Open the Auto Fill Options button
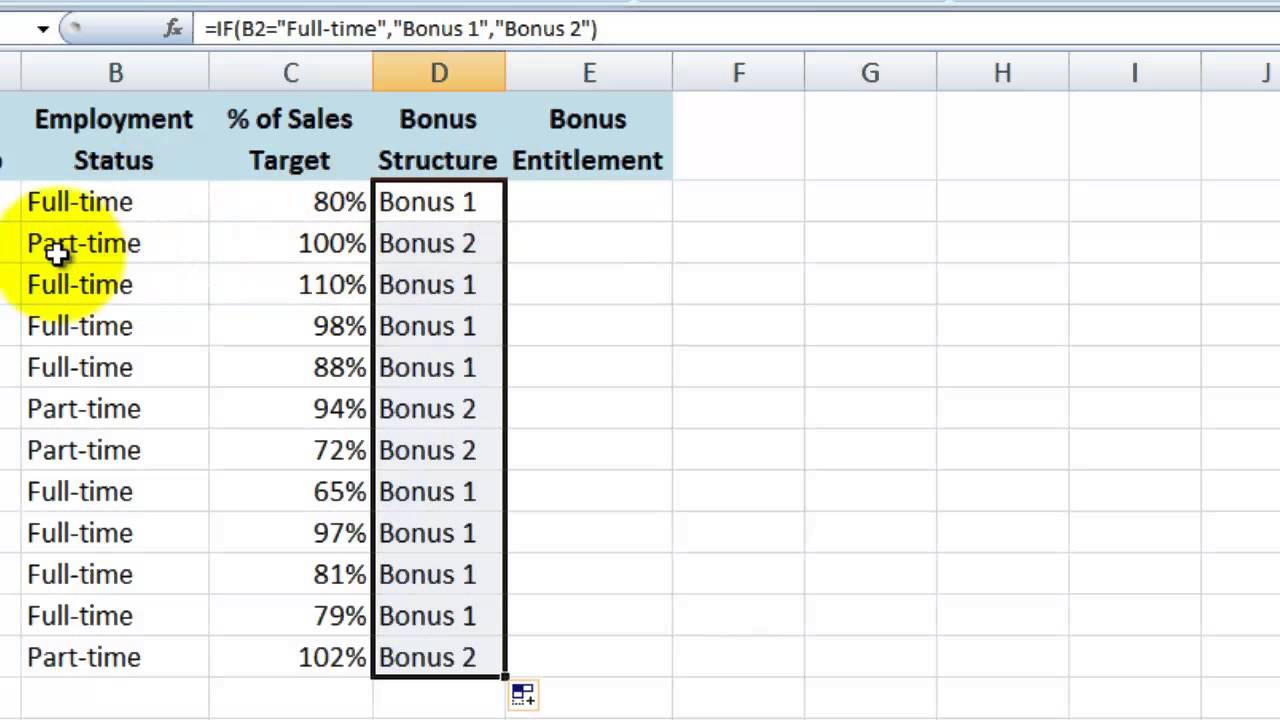This screenshot has height=720, width=1280. pos(523,694)
